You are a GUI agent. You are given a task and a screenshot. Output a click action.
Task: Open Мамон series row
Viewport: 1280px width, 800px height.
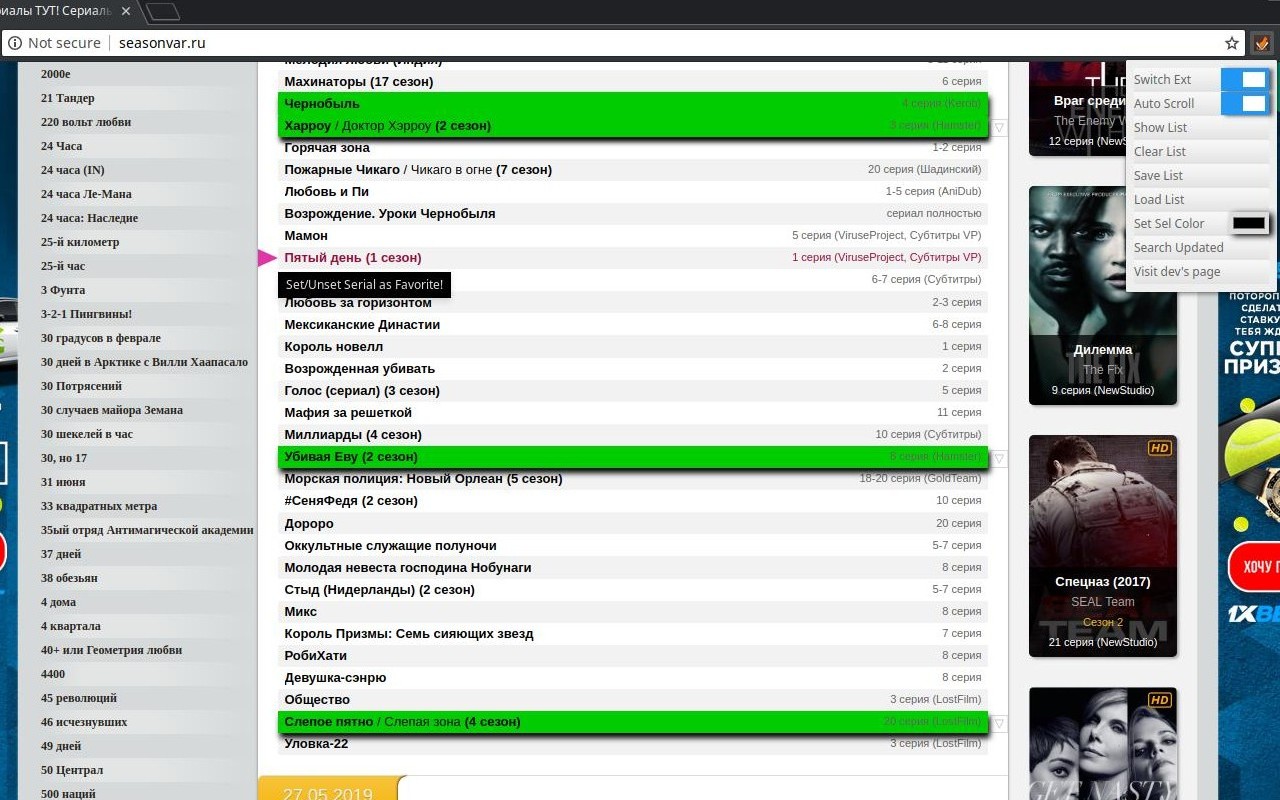tap(632, 235)
